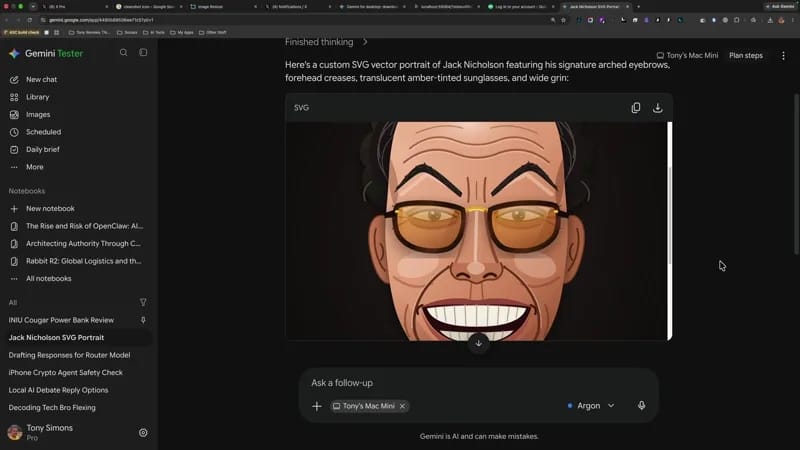Open INIU Cougar Power Bank Review chat
800x450 pixels.
61,320
